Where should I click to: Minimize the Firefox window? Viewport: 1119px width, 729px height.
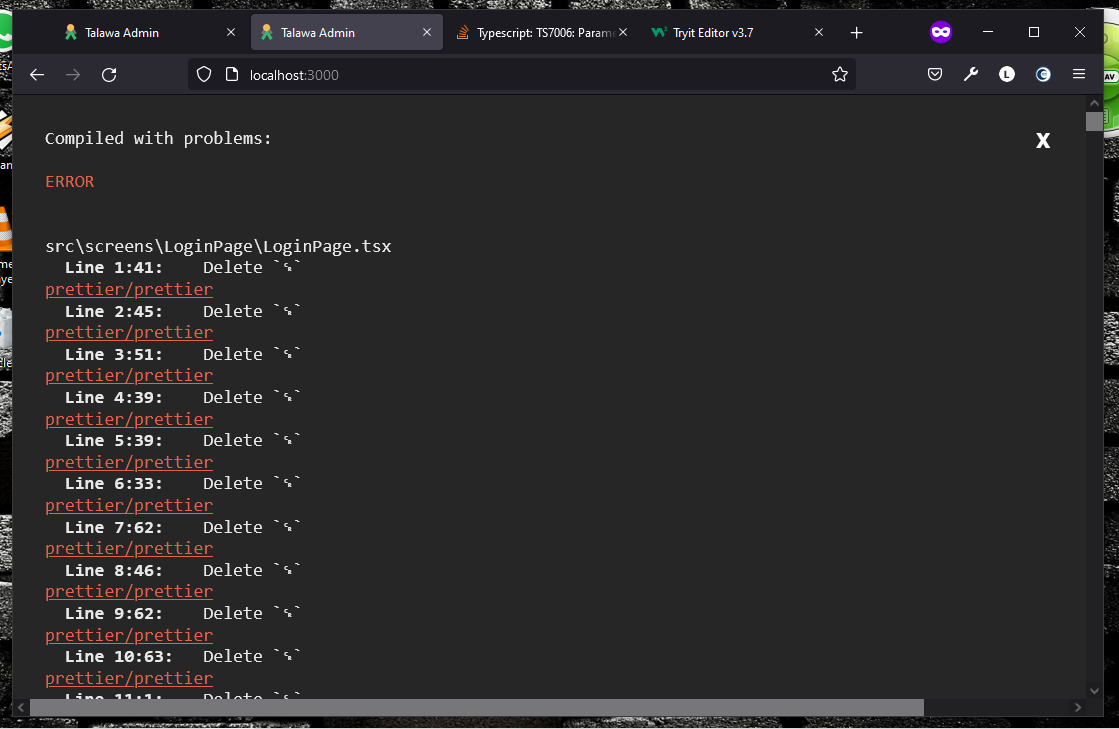click(988, 32)
